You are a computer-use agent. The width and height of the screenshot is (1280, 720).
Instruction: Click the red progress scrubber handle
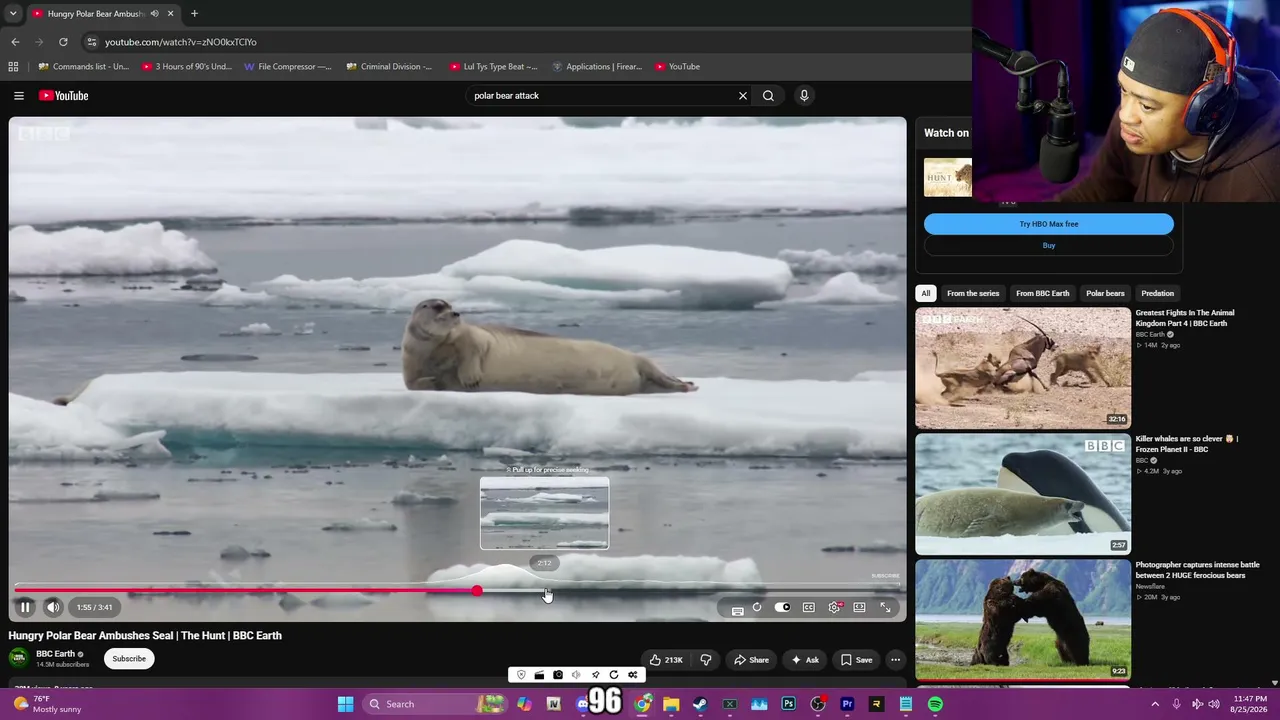pyautogui.click(x=477, y=591)
